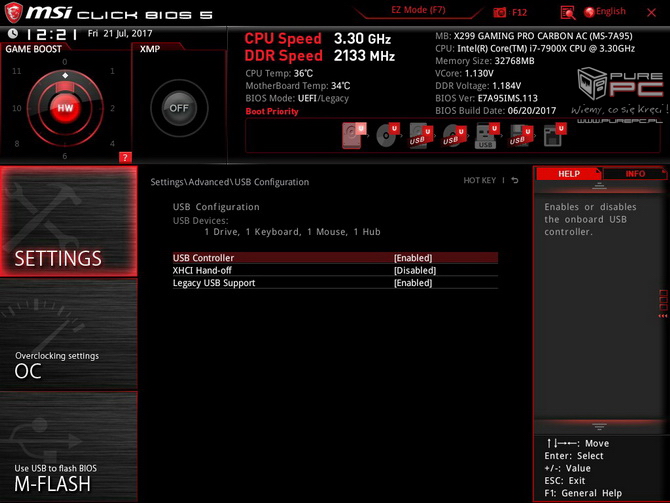Image resolution: width=670 pixels, height=503 pixels.
Task: Click the BIOS Mode UEFI/Legacy text
Action: [297, 98]
